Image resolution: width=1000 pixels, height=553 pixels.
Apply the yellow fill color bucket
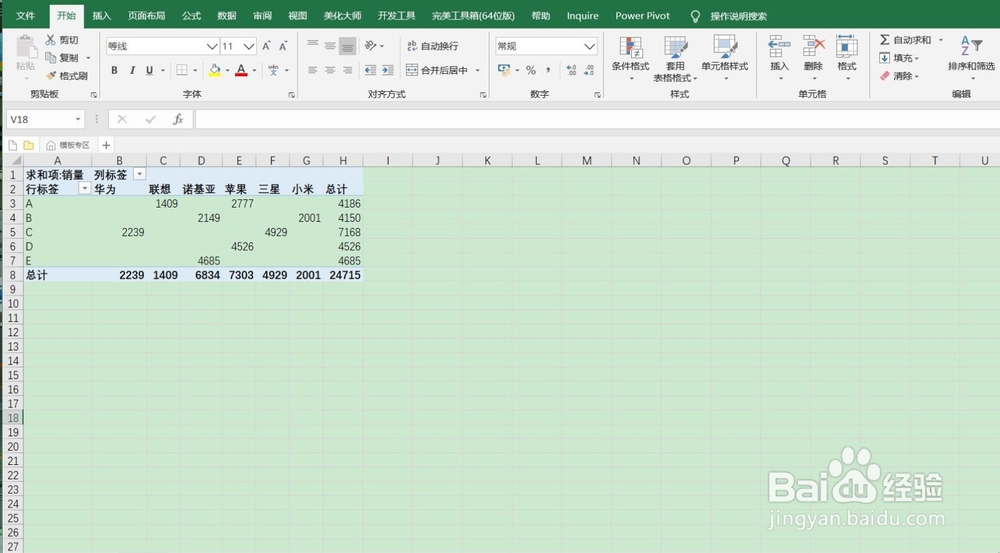(x=215, y=70)
